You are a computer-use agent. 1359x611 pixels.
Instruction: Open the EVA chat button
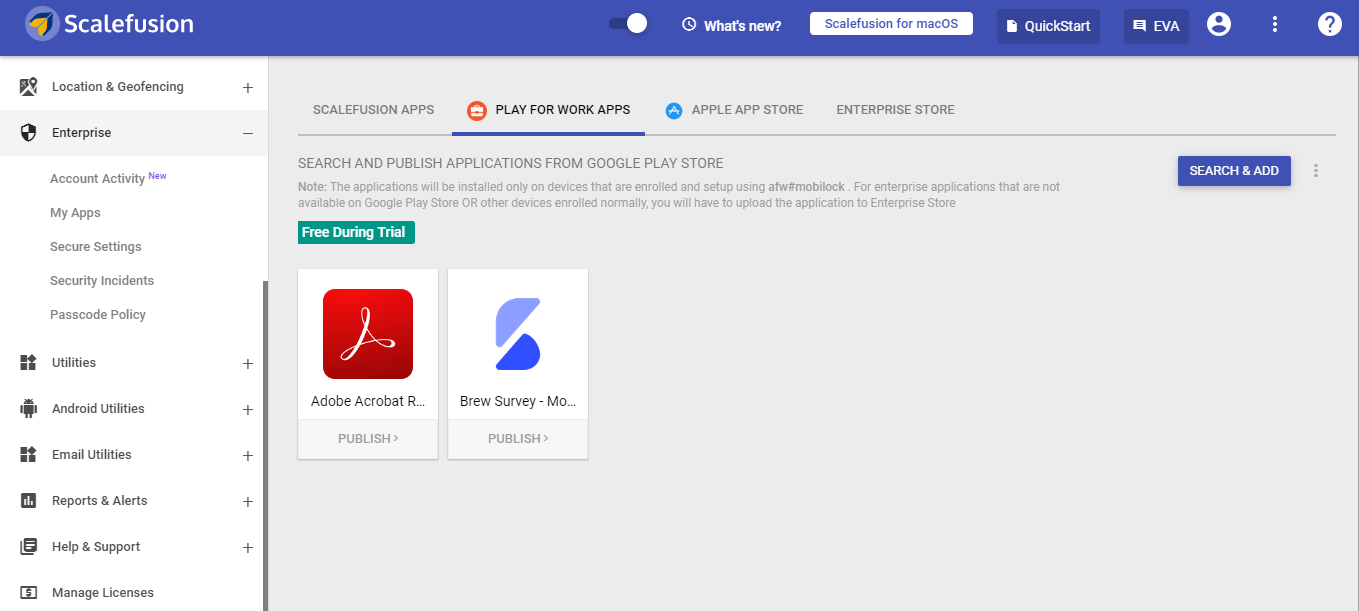[1156, 26]
